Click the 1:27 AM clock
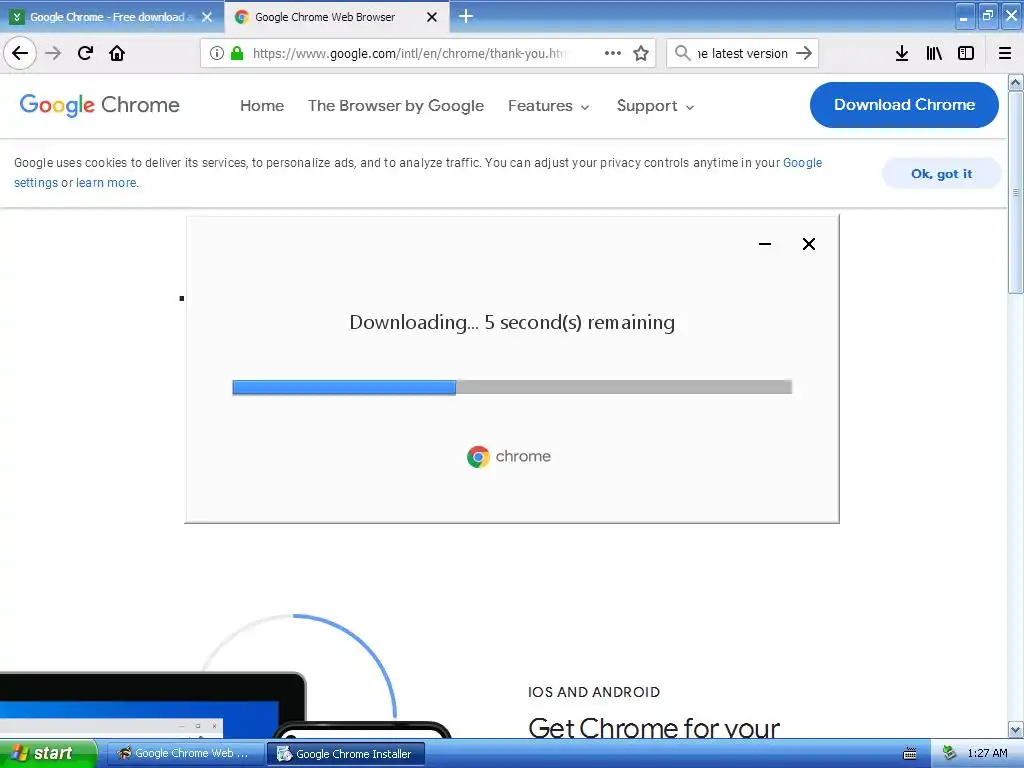 987,753
